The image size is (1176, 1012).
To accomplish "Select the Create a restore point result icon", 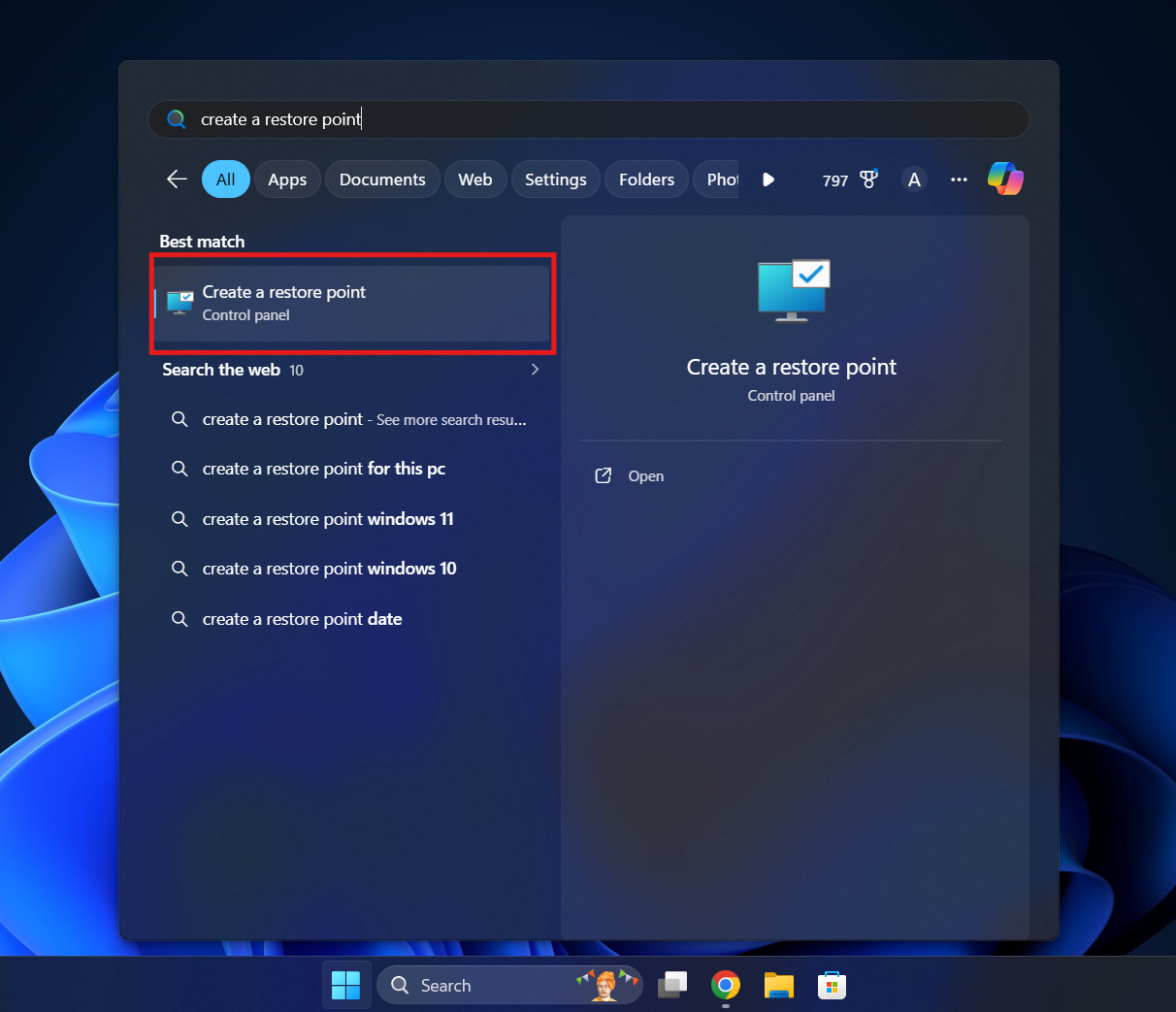I will (180, 302).
